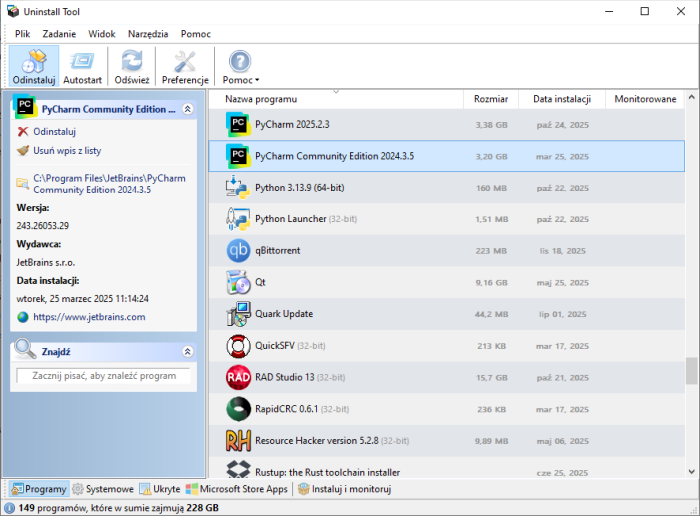This screenshot has height=516, width=700.
Task: Click the '15,7 GB' size of RAD Studio
Action: pos(492,378)
